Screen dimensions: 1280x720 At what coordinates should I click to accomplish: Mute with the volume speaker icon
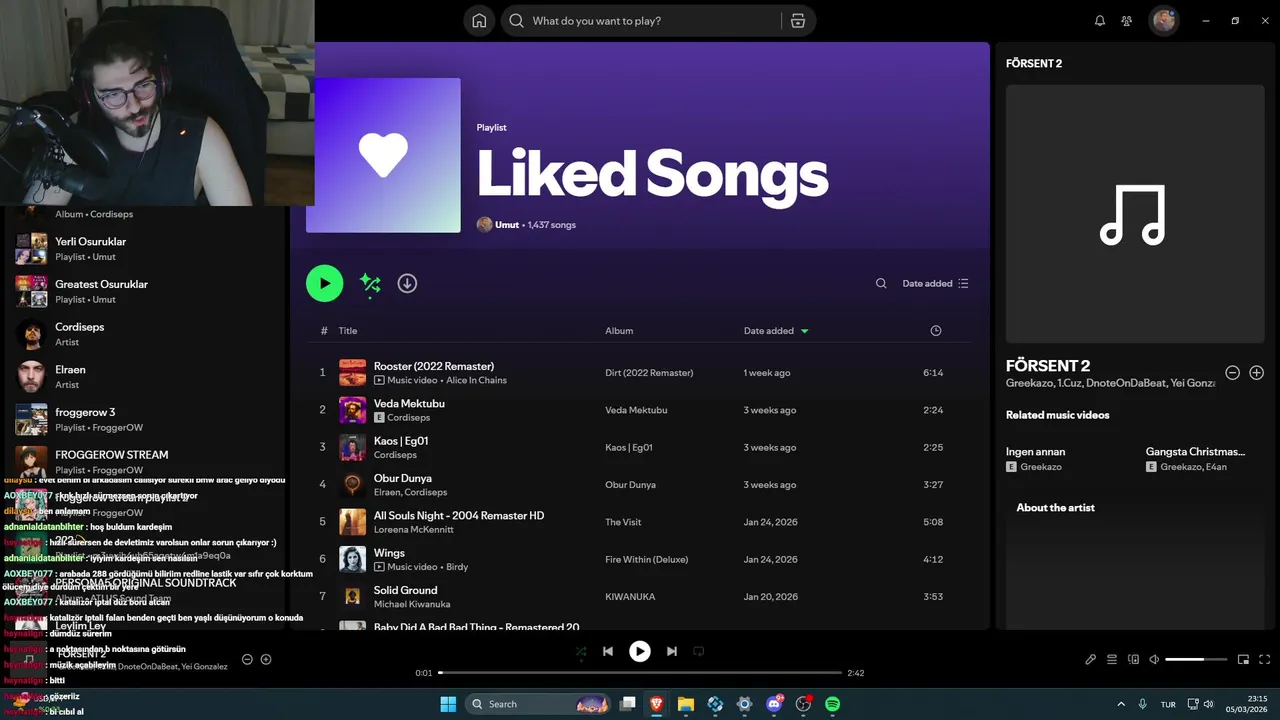point(1154,659)
